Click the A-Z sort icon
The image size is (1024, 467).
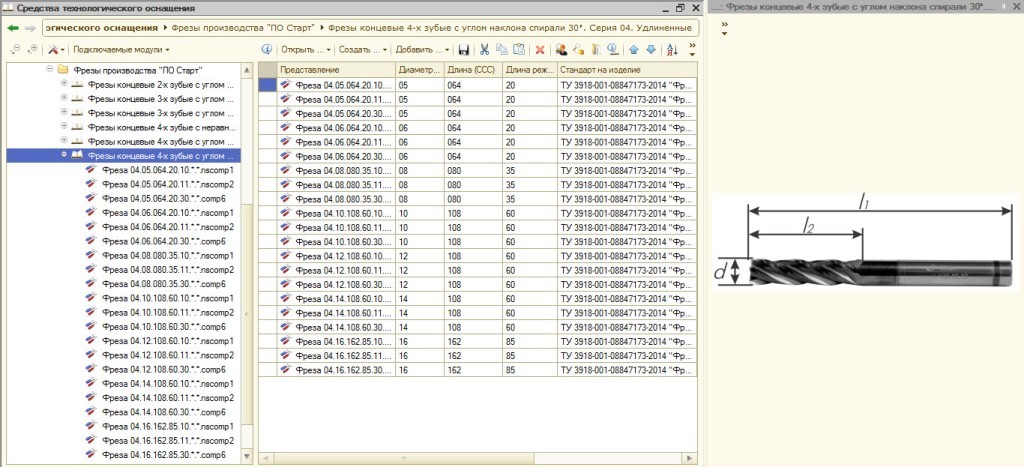click(x=671, y=49)
